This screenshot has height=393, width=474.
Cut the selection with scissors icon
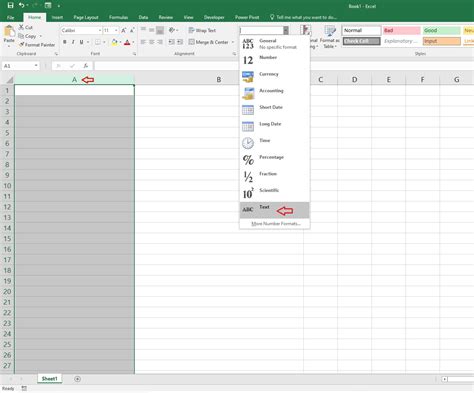click(x=21, y=27)
